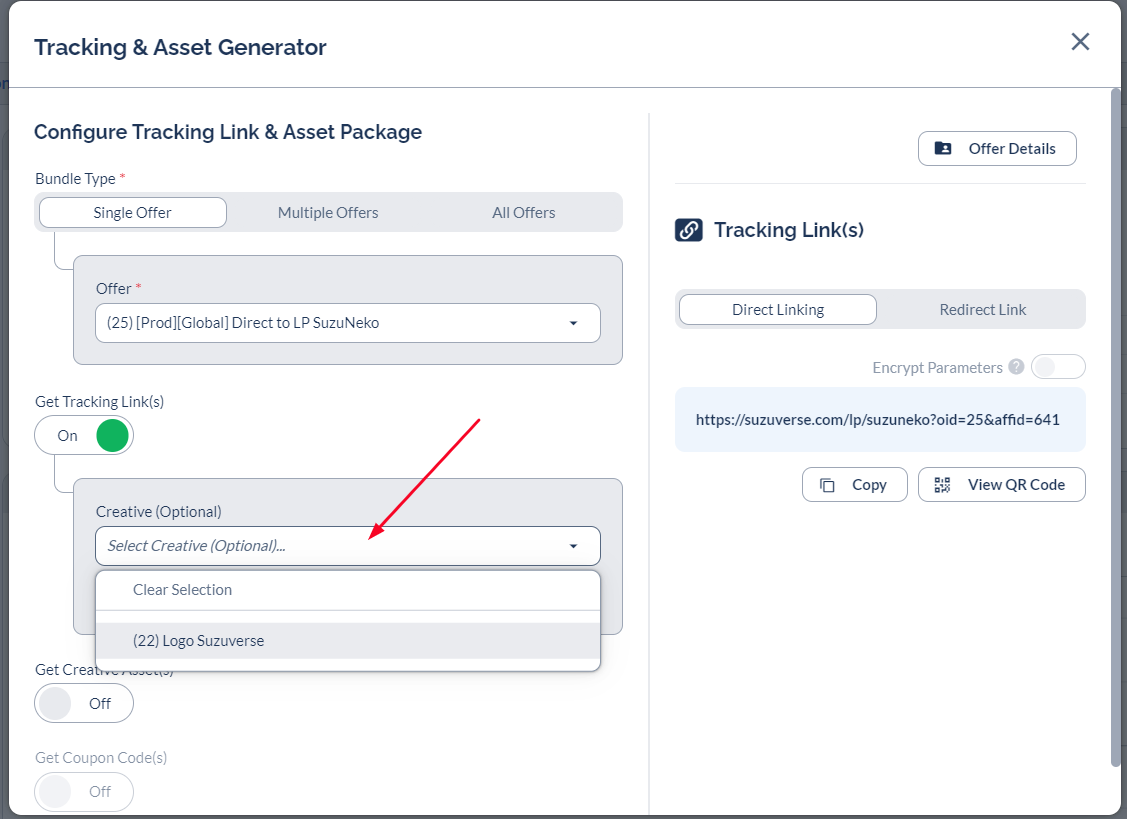The width and height of the screenshot is (1127, 819).
Task: Click the suzuverse.com tracking link URL
Action: pos(877,420)
